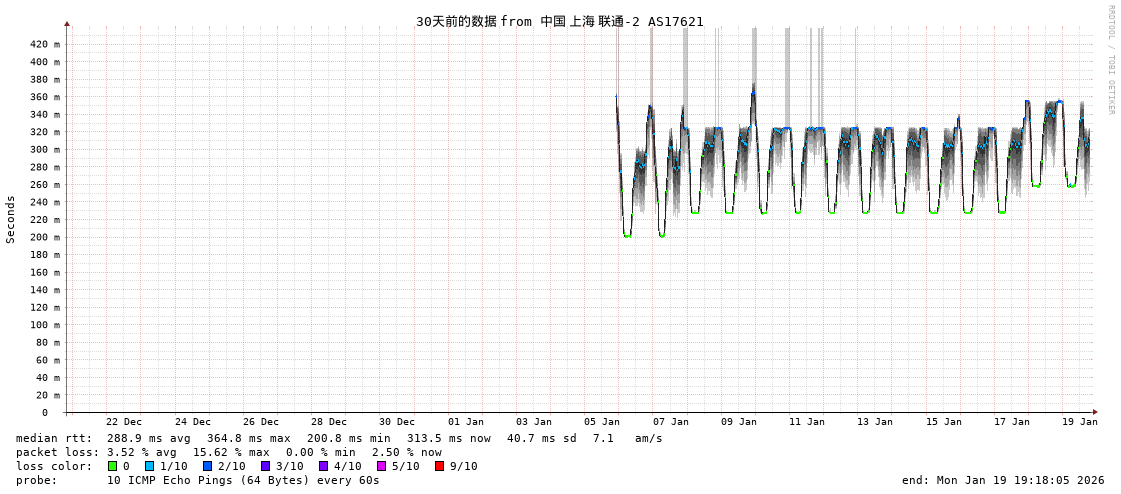Select the 19 Jan x-axis date label

tap(1079, 422)
